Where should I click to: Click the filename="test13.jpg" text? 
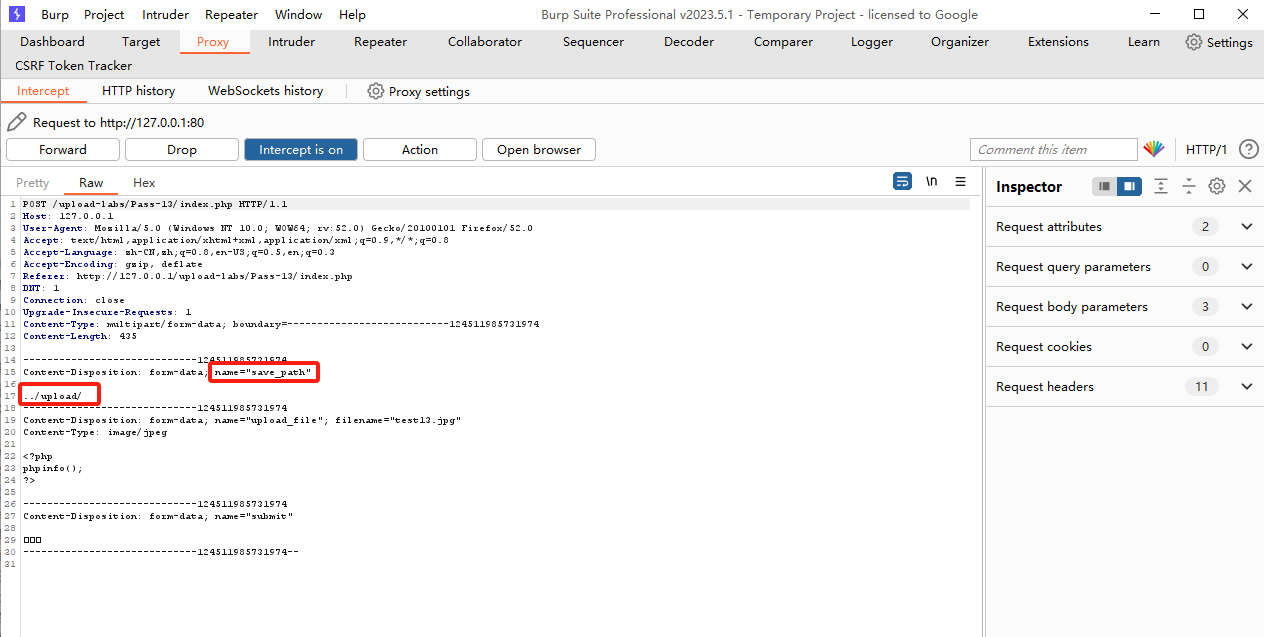click(x=398, y=420)
